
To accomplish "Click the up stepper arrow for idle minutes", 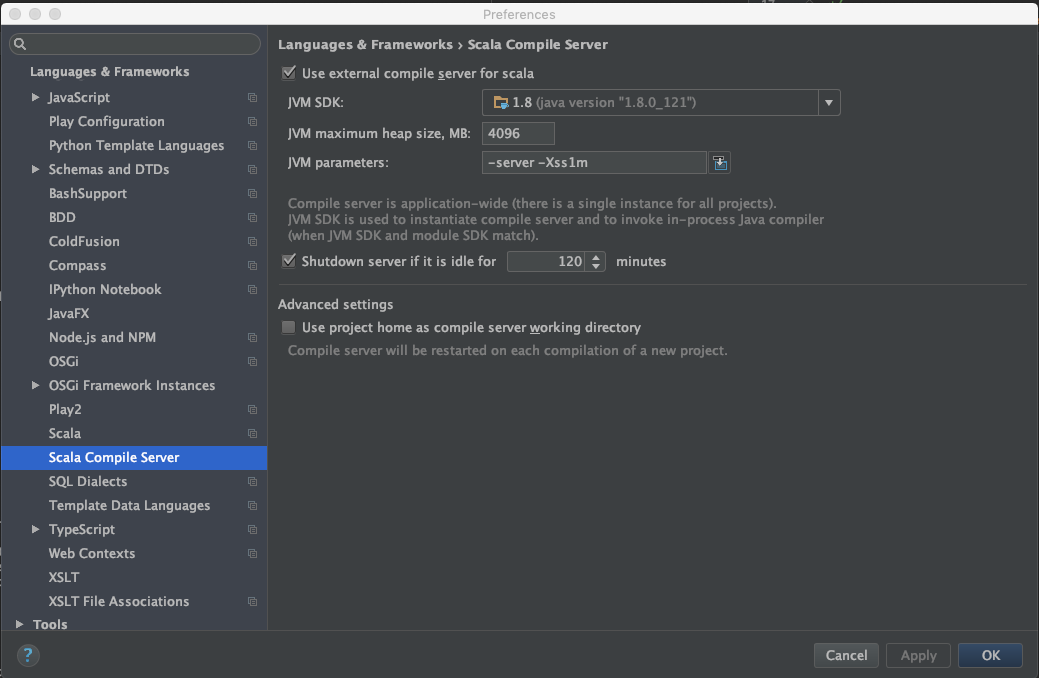I will pos(597,256).
